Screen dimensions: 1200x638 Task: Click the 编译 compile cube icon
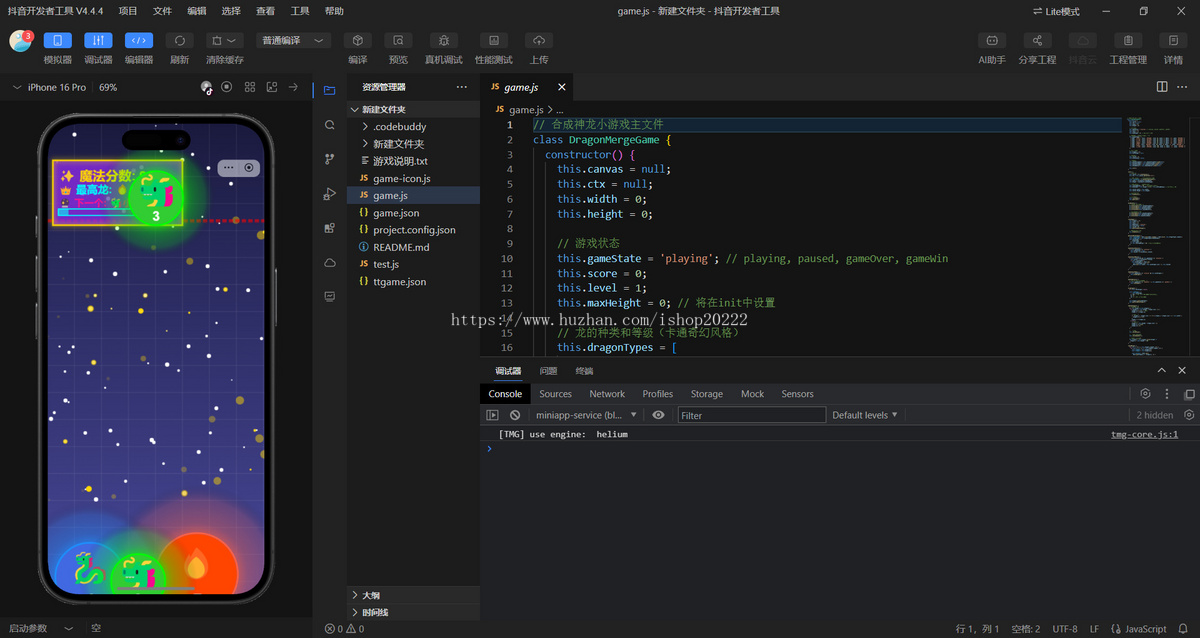(x=358, y=41)
